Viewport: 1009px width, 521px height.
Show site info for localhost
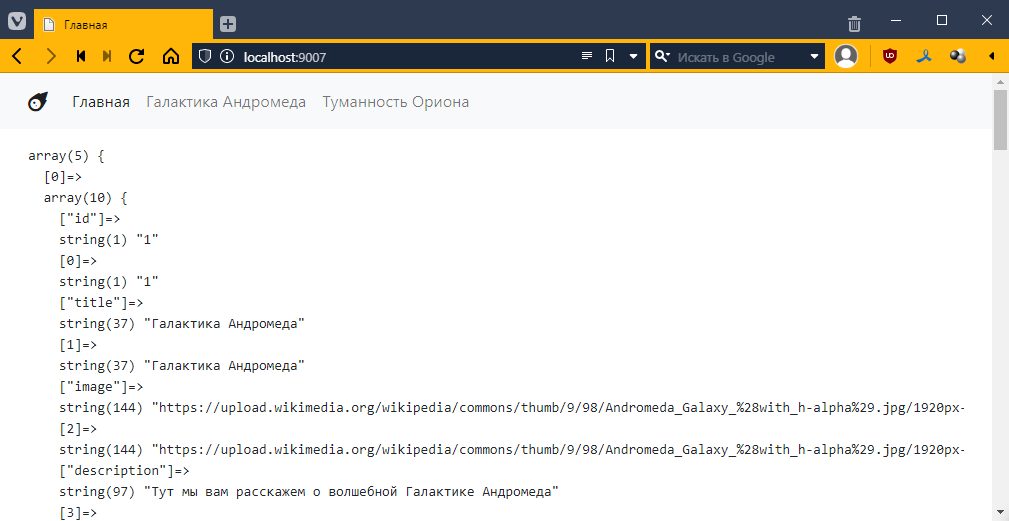click(x=226, y=57)
